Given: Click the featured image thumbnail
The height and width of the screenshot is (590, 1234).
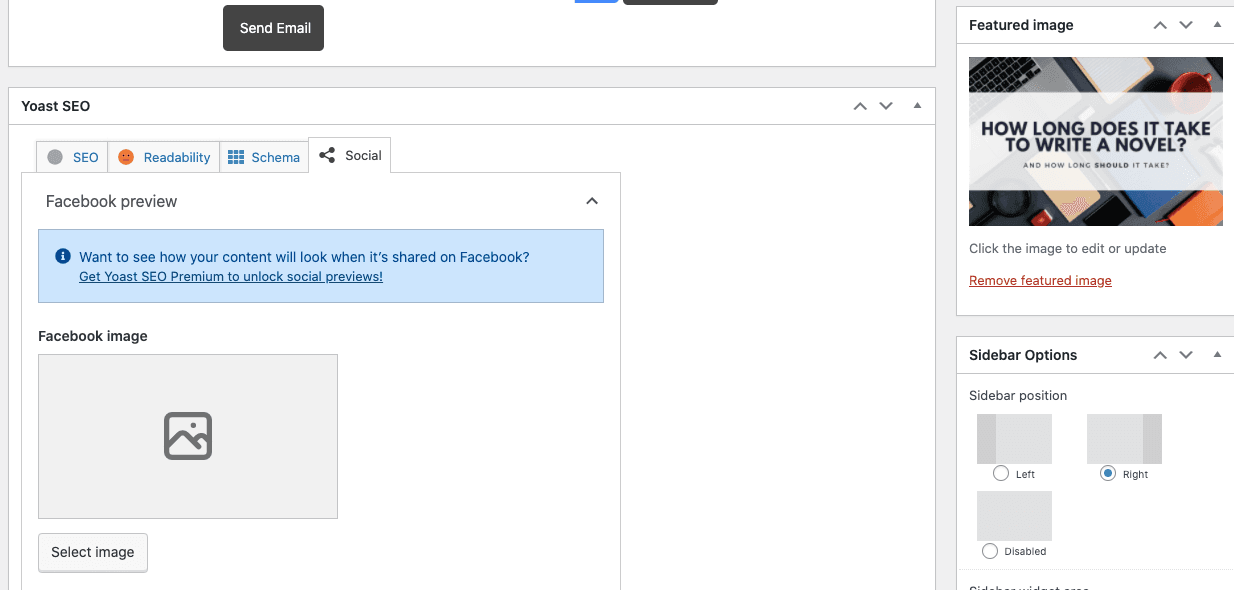Looking at the screenshot, I should (x=1095, y=141).
